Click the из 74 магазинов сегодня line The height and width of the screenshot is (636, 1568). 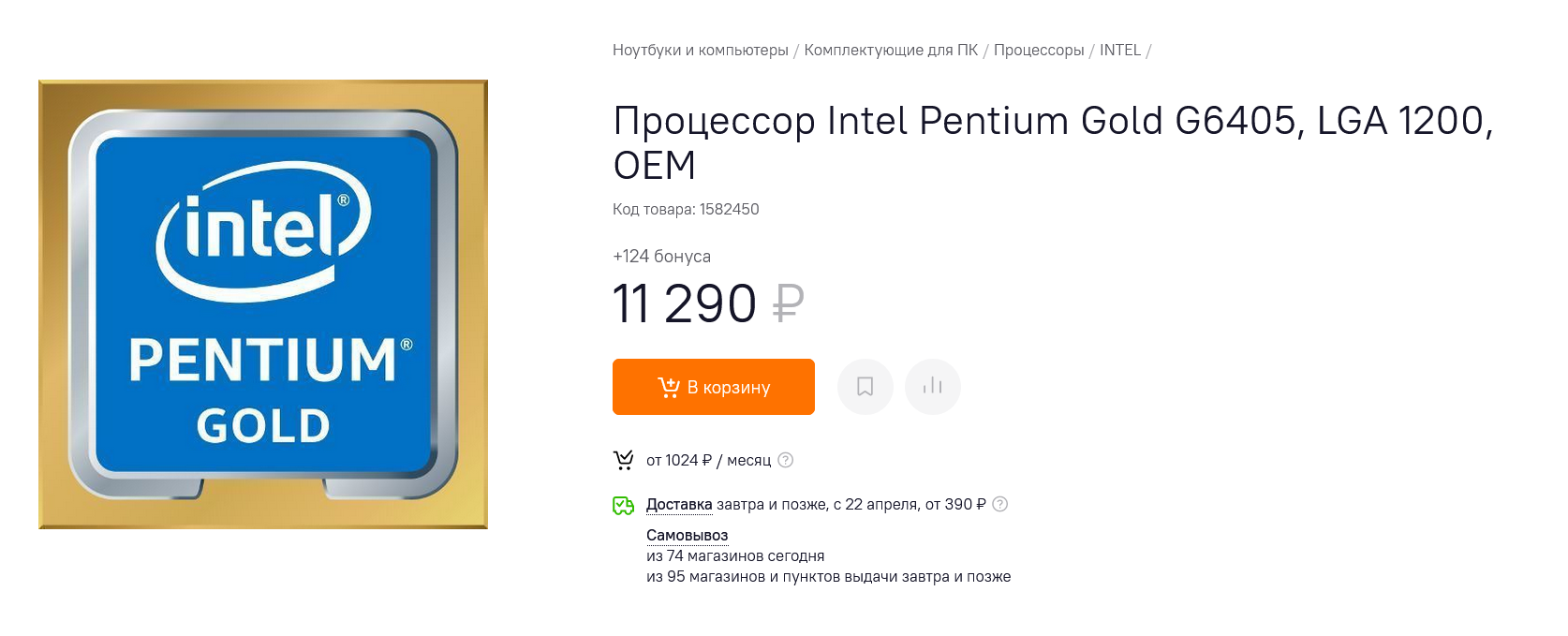click(x=735, y=556)
